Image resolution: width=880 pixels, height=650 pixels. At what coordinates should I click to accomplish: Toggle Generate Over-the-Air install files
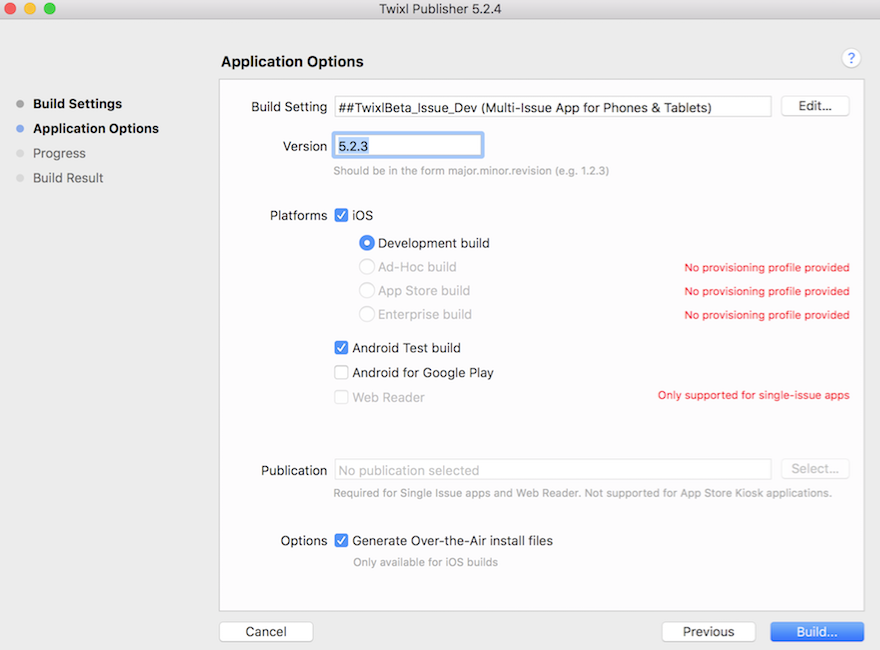tap(341, 540)
